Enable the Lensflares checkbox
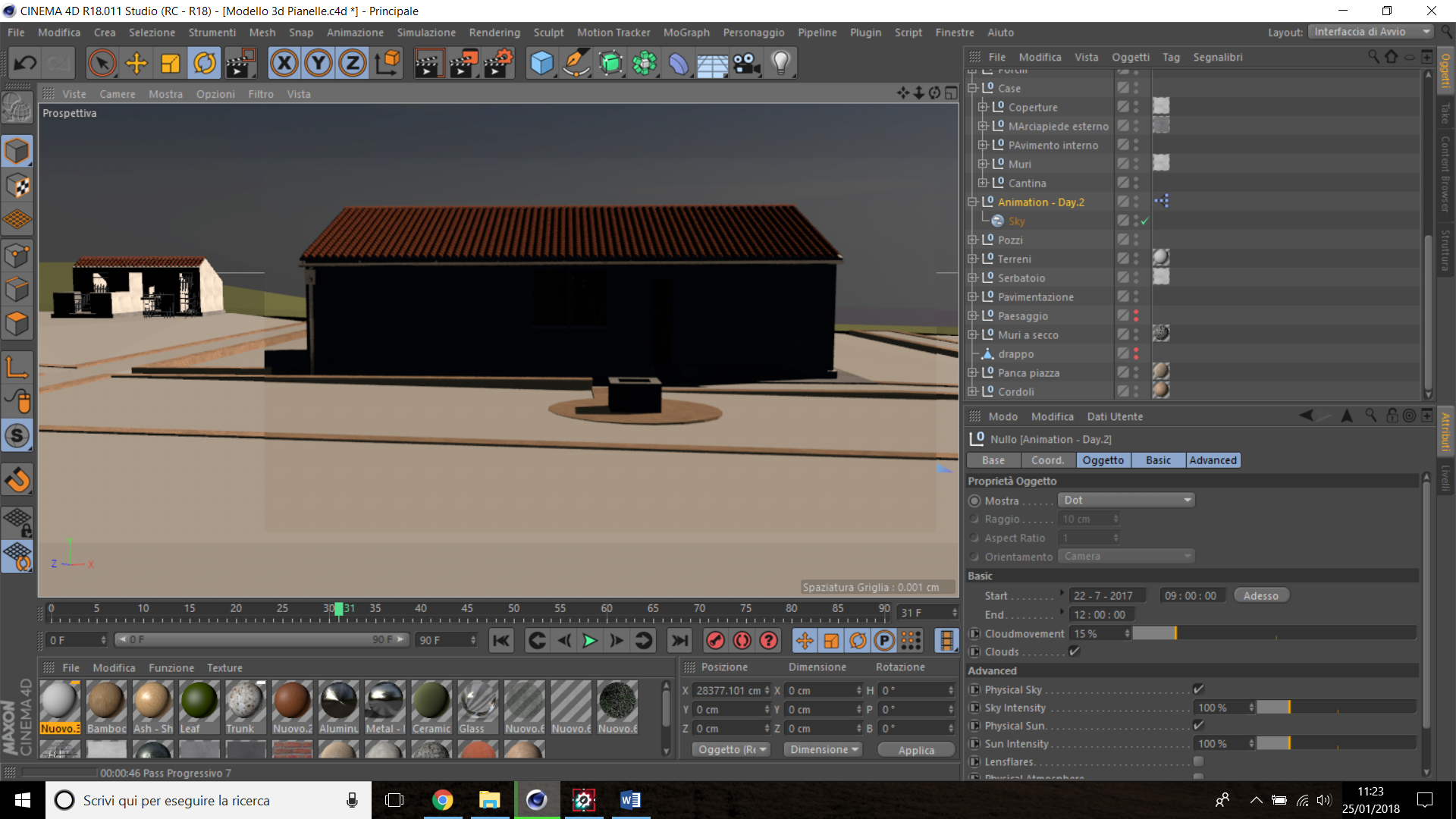 (x=1198, y=761)
